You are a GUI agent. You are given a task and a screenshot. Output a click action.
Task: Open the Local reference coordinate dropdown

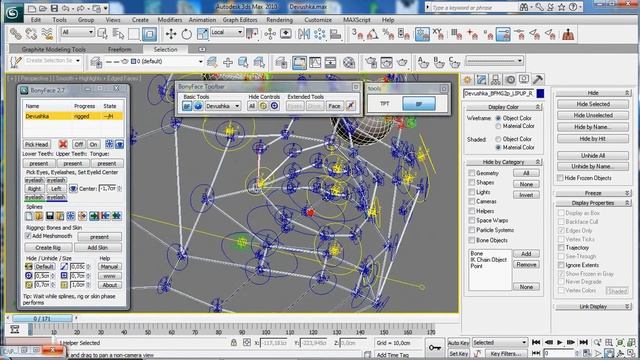[227, 32]
